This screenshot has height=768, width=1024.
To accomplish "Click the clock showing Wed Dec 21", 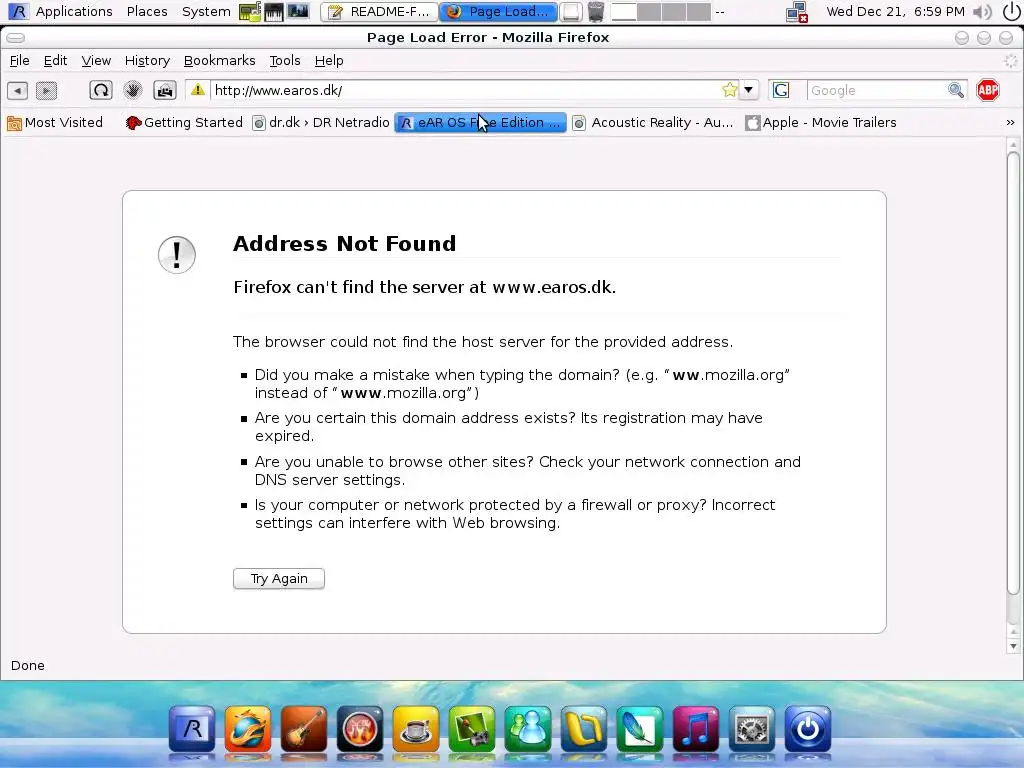I will point(895,12).
